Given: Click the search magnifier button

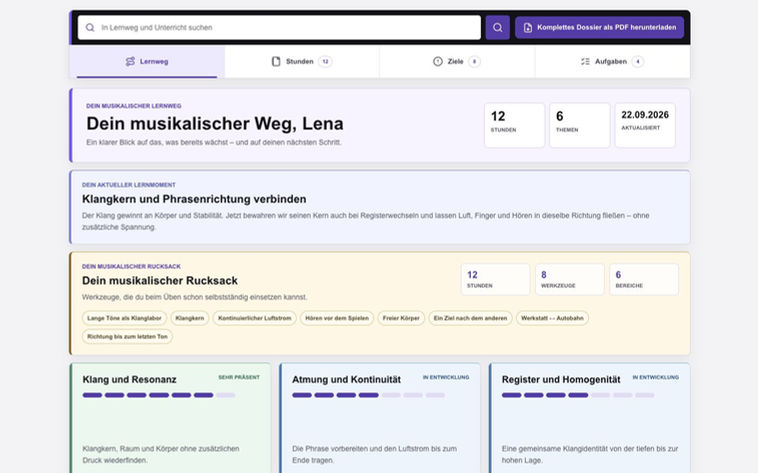Looking at the screenshot, I should point(497,28).
